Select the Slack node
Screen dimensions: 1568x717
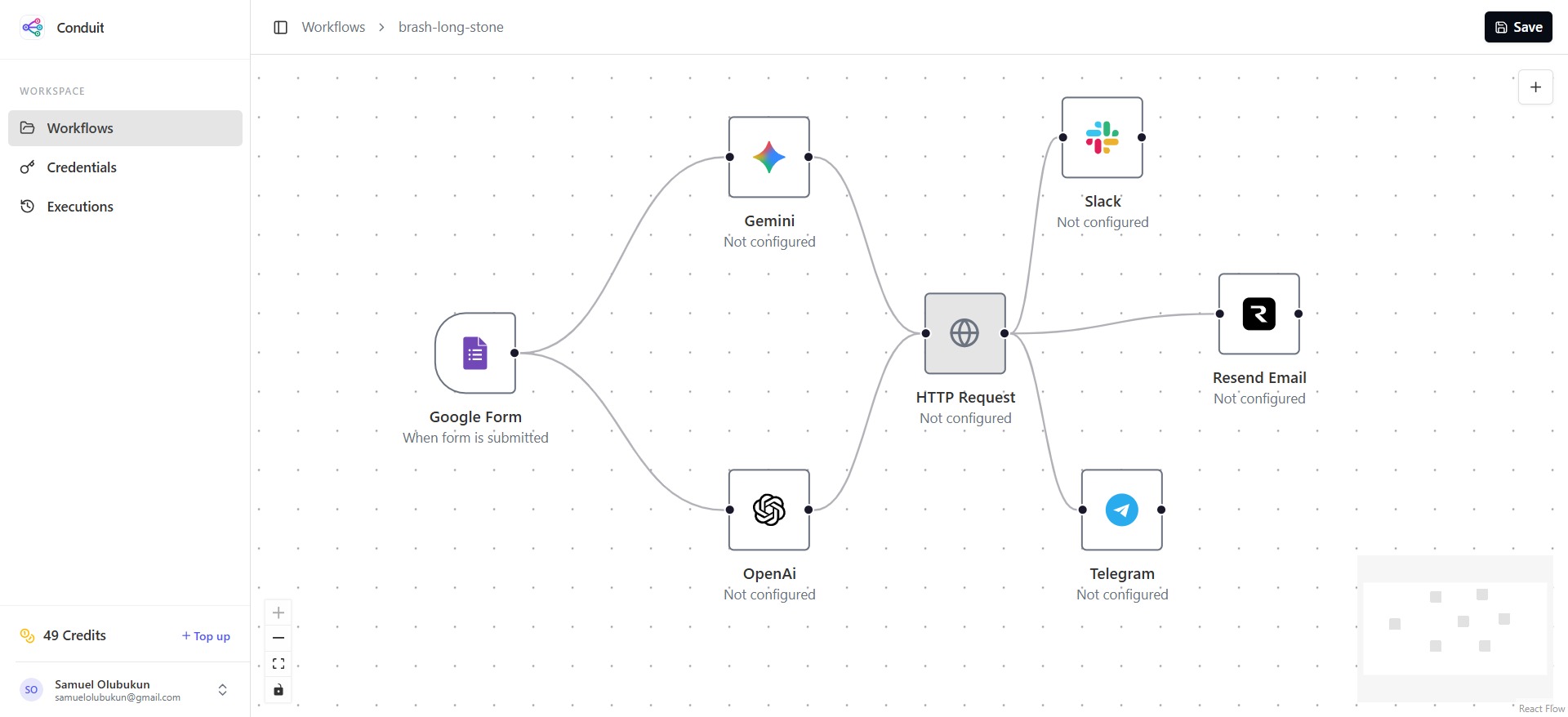tap(1102, 137)
